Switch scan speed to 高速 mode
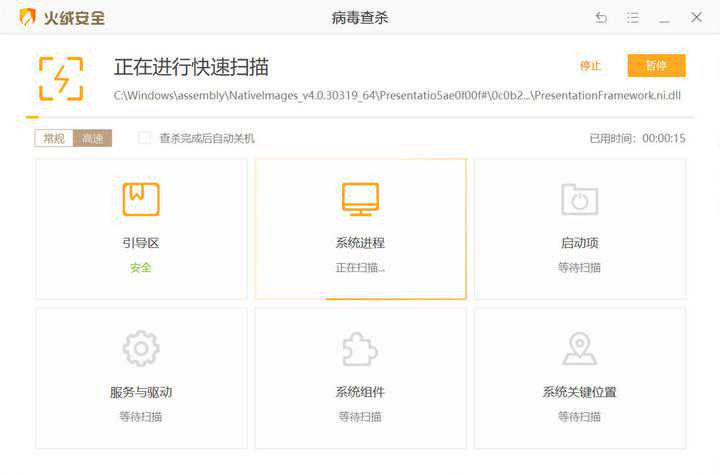This screenshot has height=475, width=720. point(93,138)
